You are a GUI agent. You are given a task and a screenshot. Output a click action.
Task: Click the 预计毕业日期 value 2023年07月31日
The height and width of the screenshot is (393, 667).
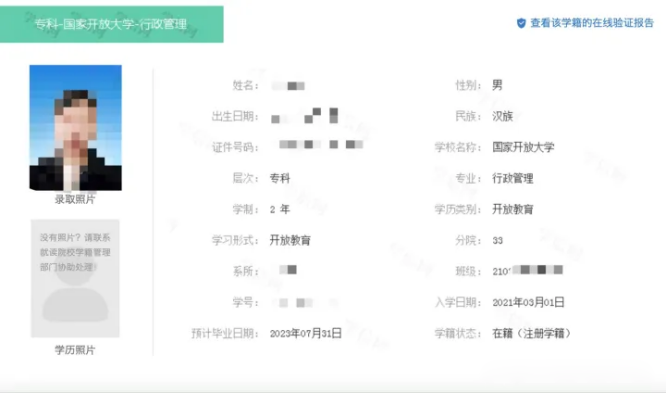pos(305,333)
